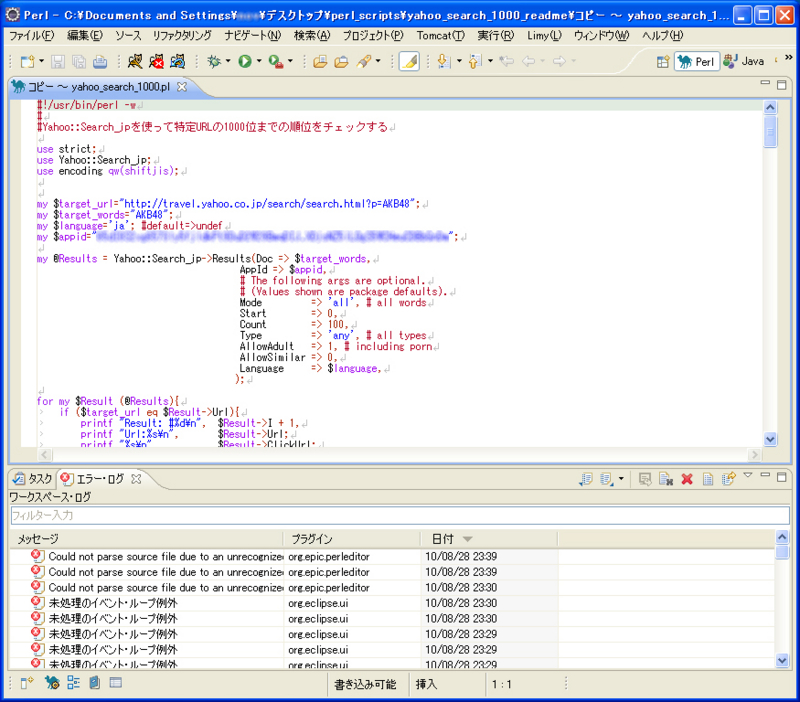The width and height of the screenshot is (800, 702).
Task: Click the Back navigation arrow
Action: click(529, 61)
